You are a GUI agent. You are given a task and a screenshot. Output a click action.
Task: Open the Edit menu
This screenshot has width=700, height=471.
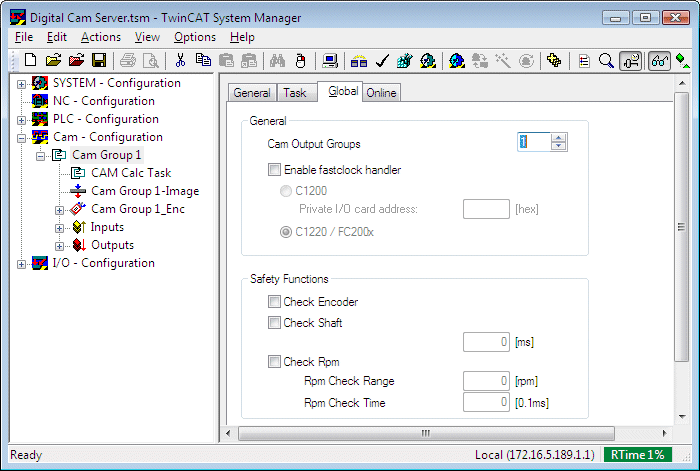pyautogui.click(x=57, y=37)
